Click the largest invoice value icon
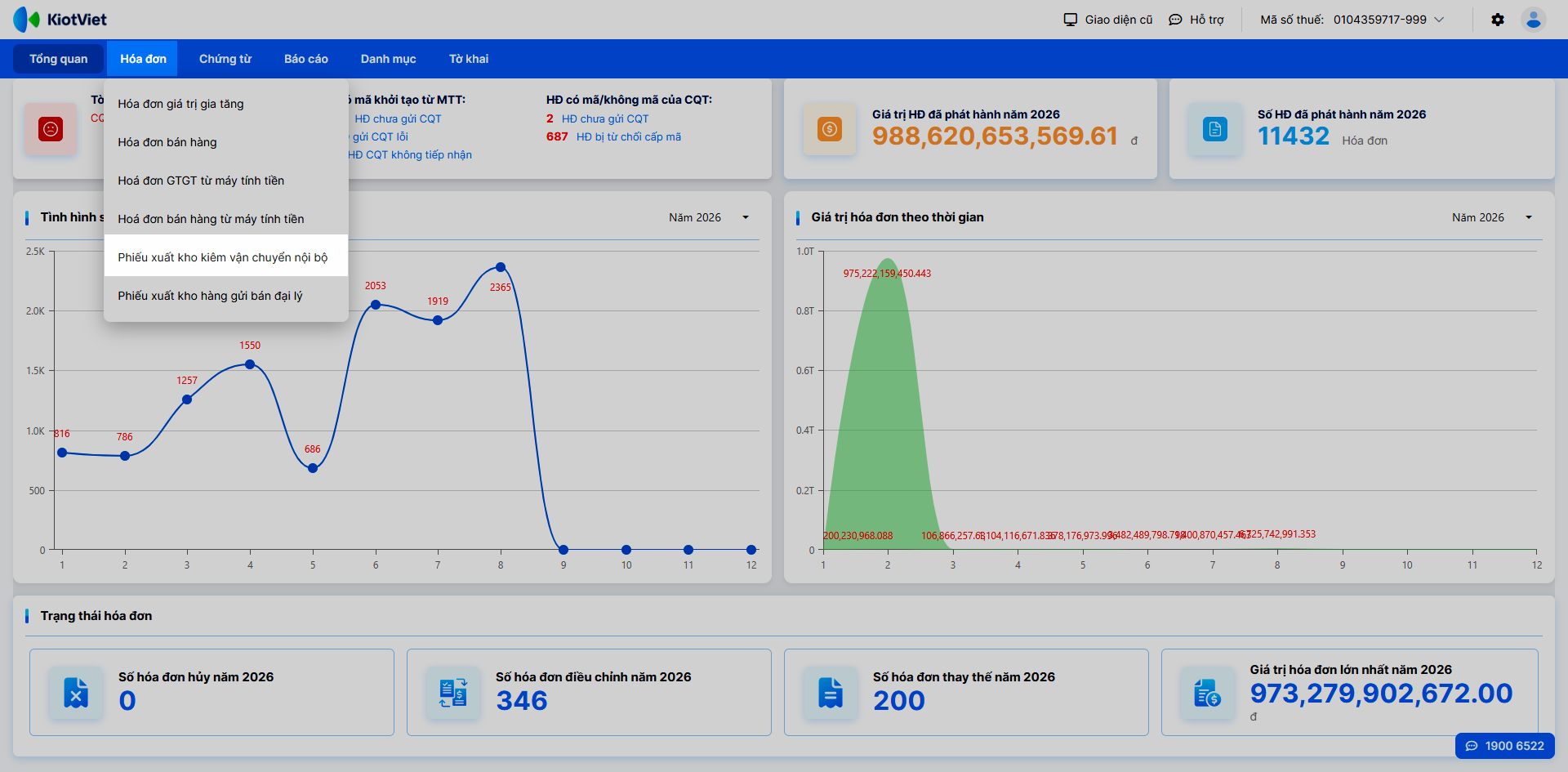 (x=1208, y=693)
